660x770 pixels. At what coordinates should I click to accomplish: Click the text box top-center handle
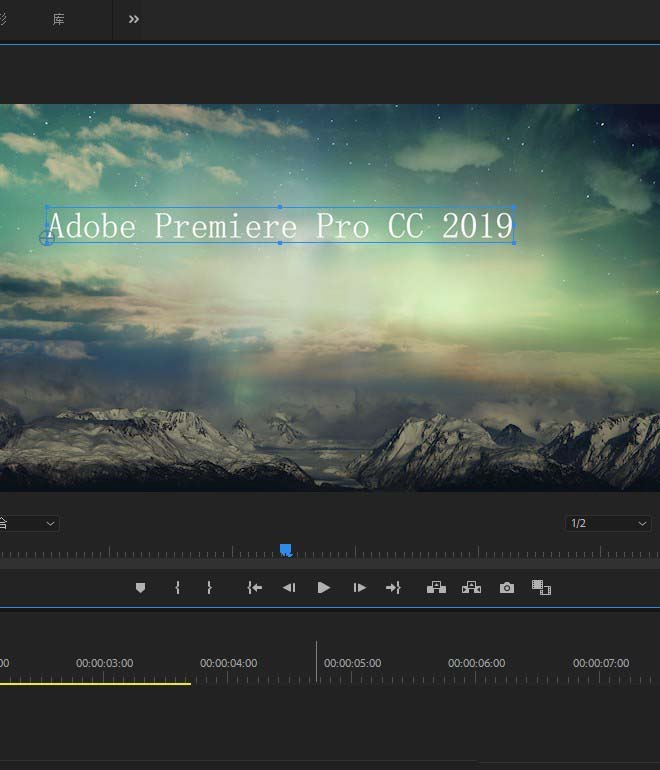click(x=280, y=207)
